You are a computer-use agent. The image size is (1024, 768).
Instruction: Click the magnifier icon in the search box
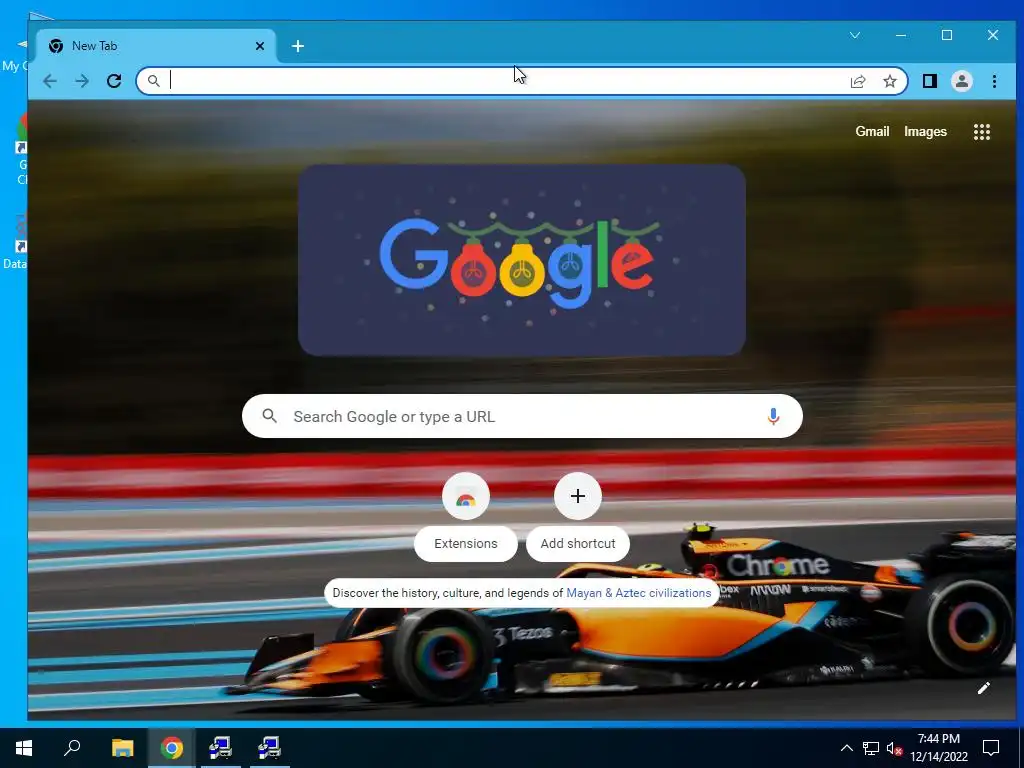click(x=270, y=416)
